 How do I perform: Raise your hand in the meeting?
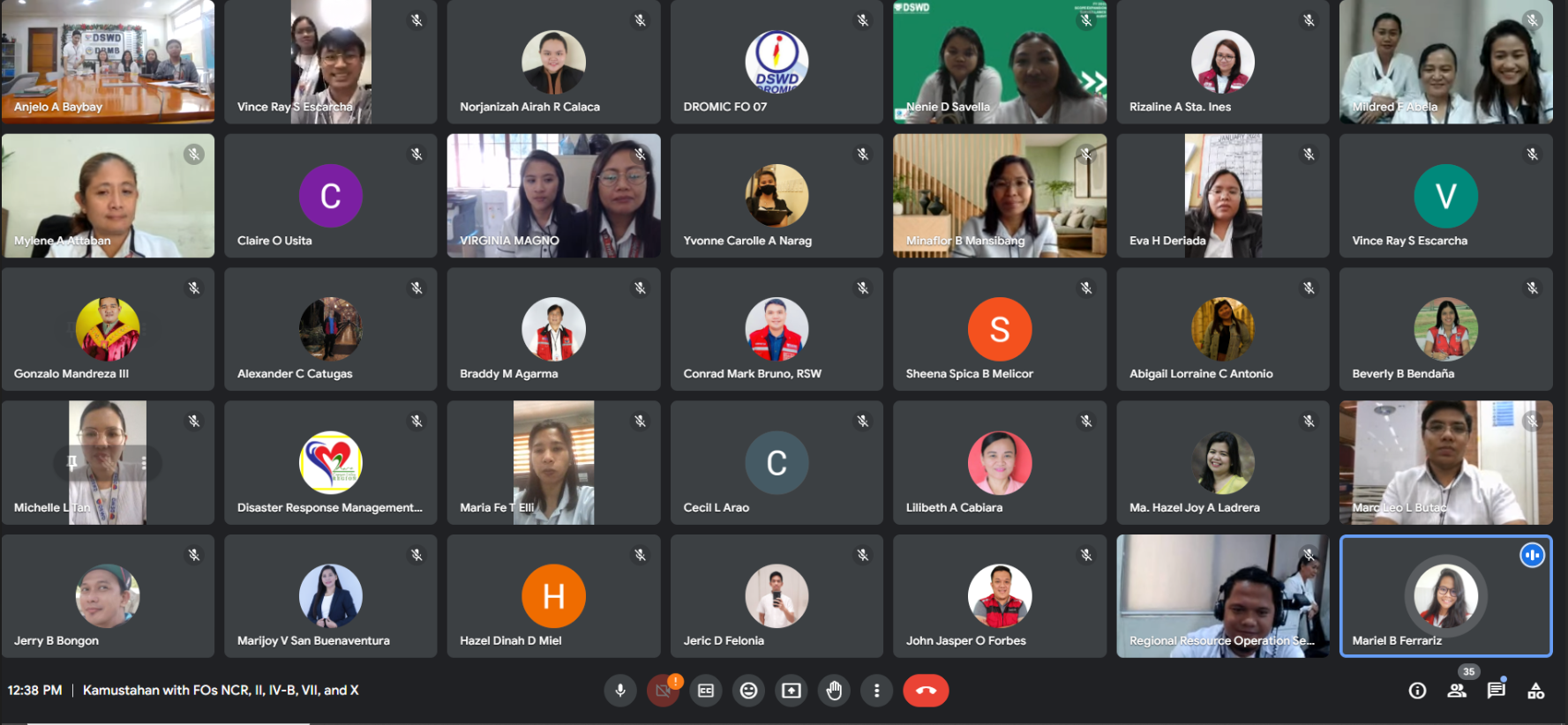point(834,691)
